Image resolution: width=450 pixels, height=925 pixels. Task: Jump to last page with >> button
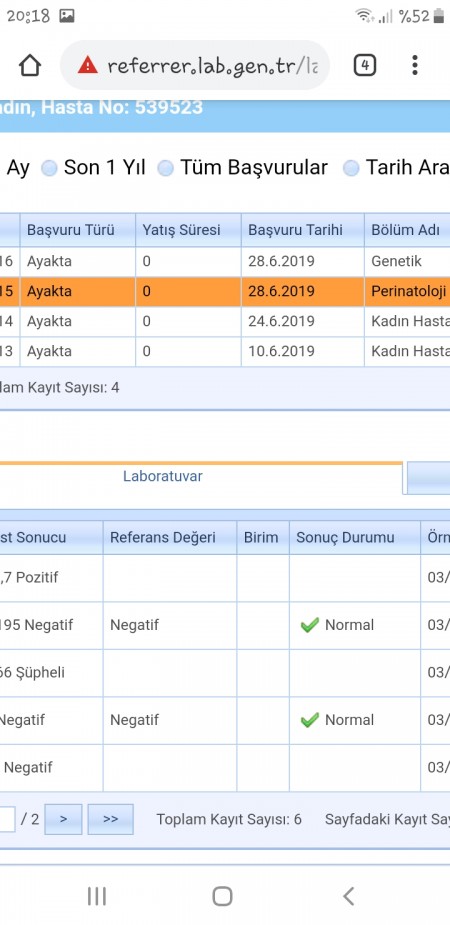click(x=110, y=819)
